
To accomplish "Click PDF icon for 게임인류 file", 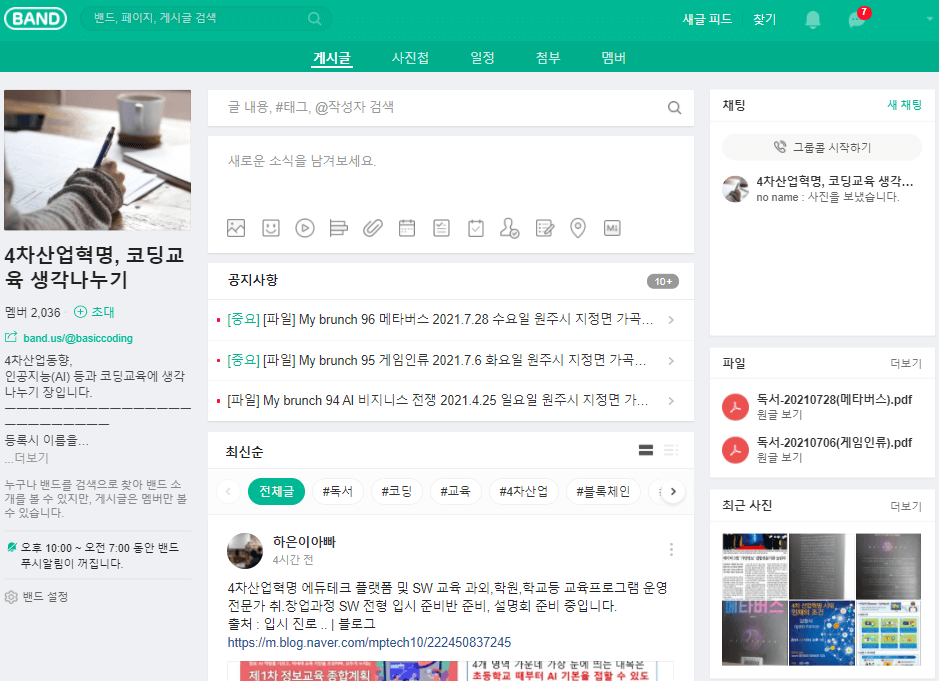I will (735, 450).
